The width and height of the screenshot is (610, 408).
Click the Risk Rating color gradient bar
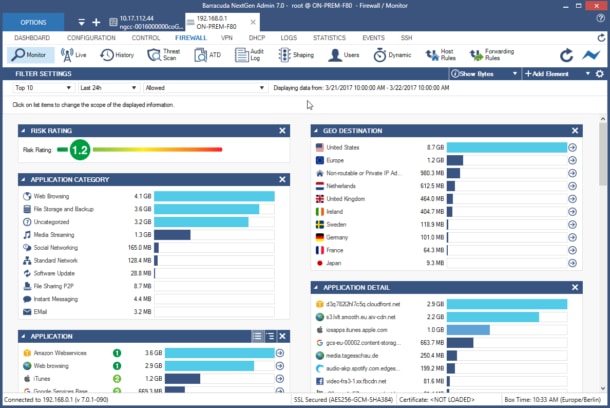(x=158, y=149)
